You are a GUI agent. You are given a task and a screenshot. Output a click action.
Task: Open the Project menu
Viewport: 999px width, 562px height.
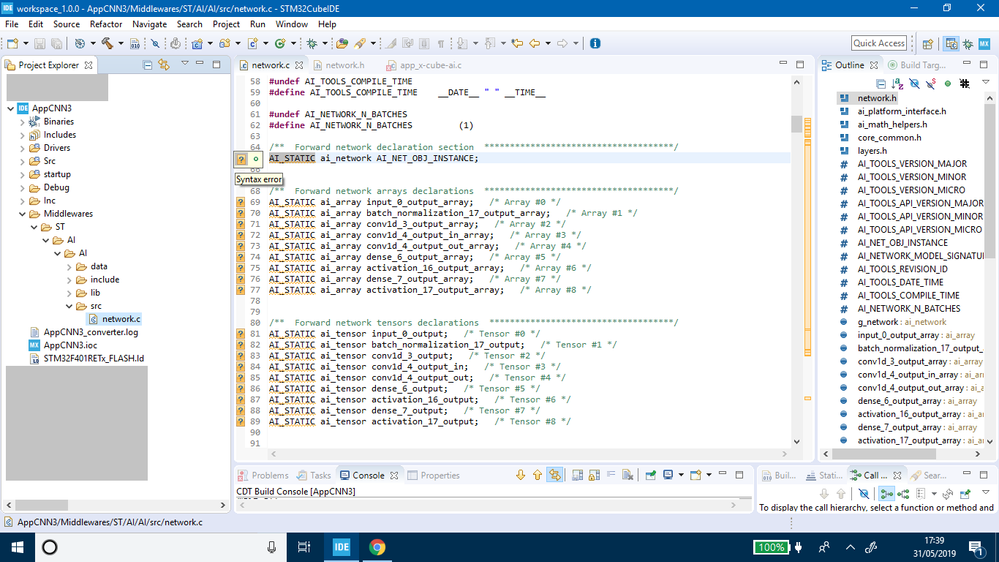coord(226,24)
